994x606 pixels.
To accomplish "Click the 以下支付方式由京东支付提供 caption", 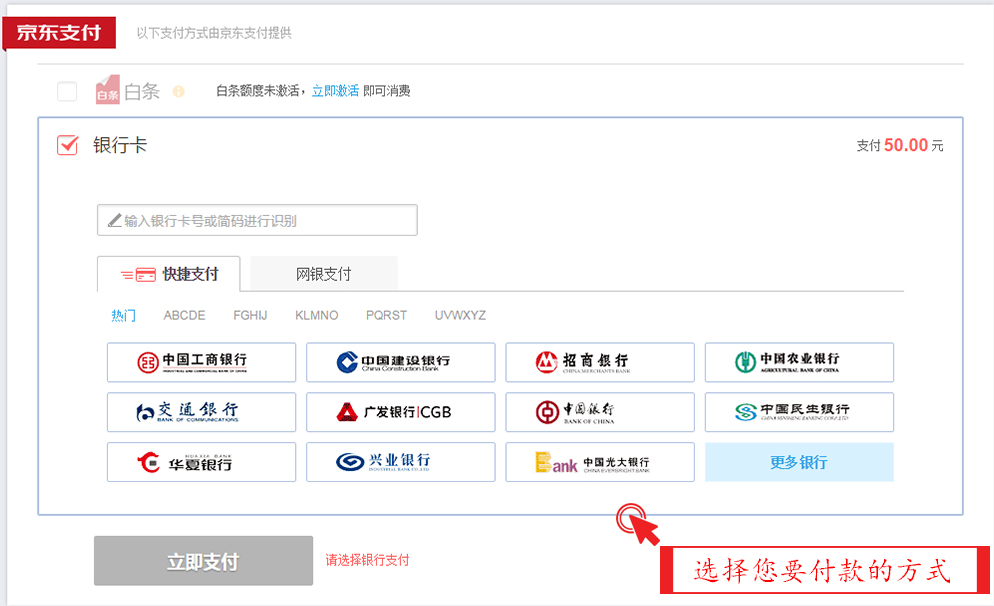I will (214, 33).
